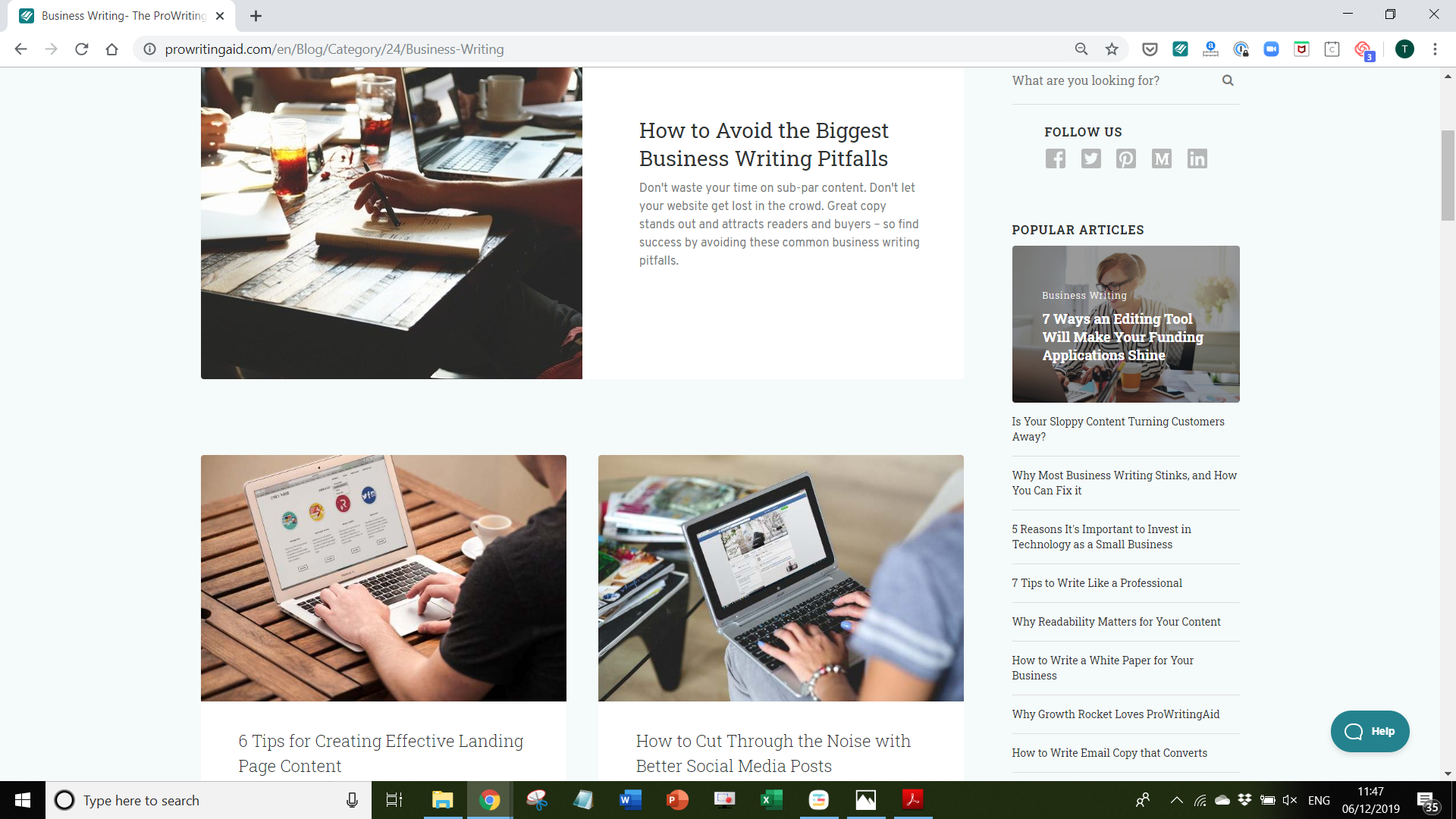Click the Facebook follow icon
The image size is (1456, 819).
(x=1055, y=158)
